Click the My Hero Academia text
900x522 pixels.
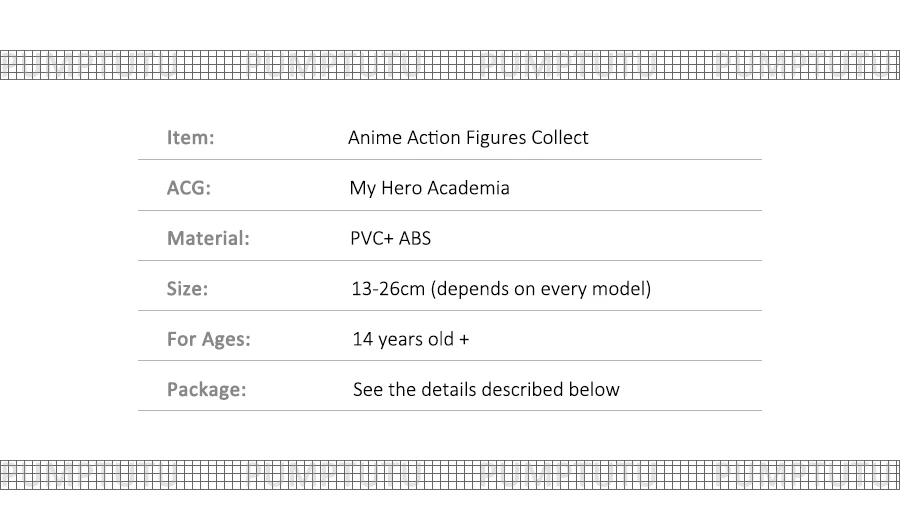pyautogui.click(x=429, y=188)
